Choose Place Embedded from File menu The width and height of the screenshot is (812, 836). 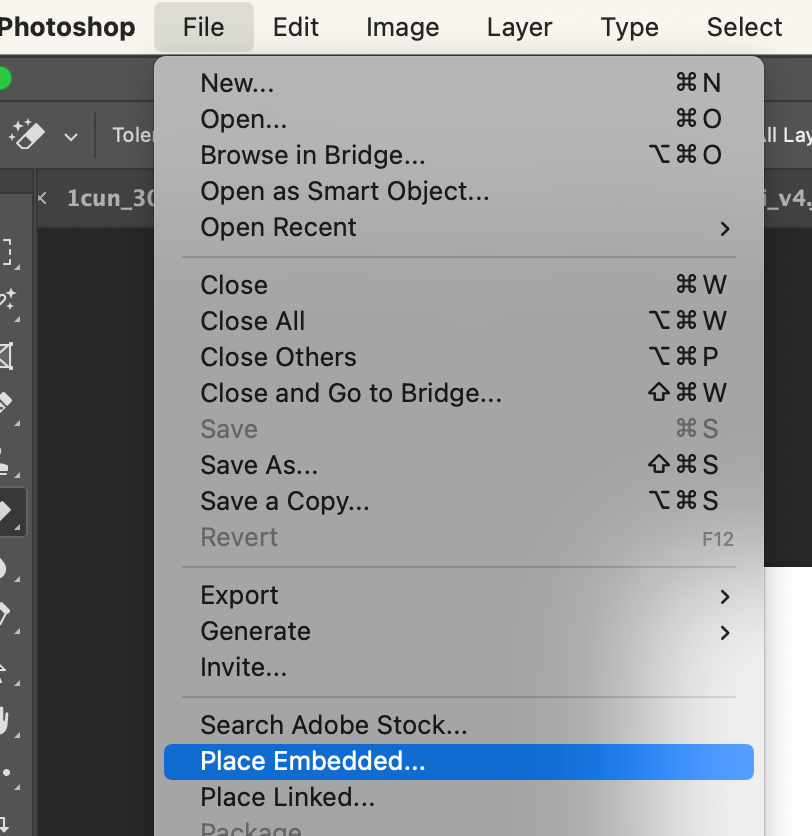point(312,762)
